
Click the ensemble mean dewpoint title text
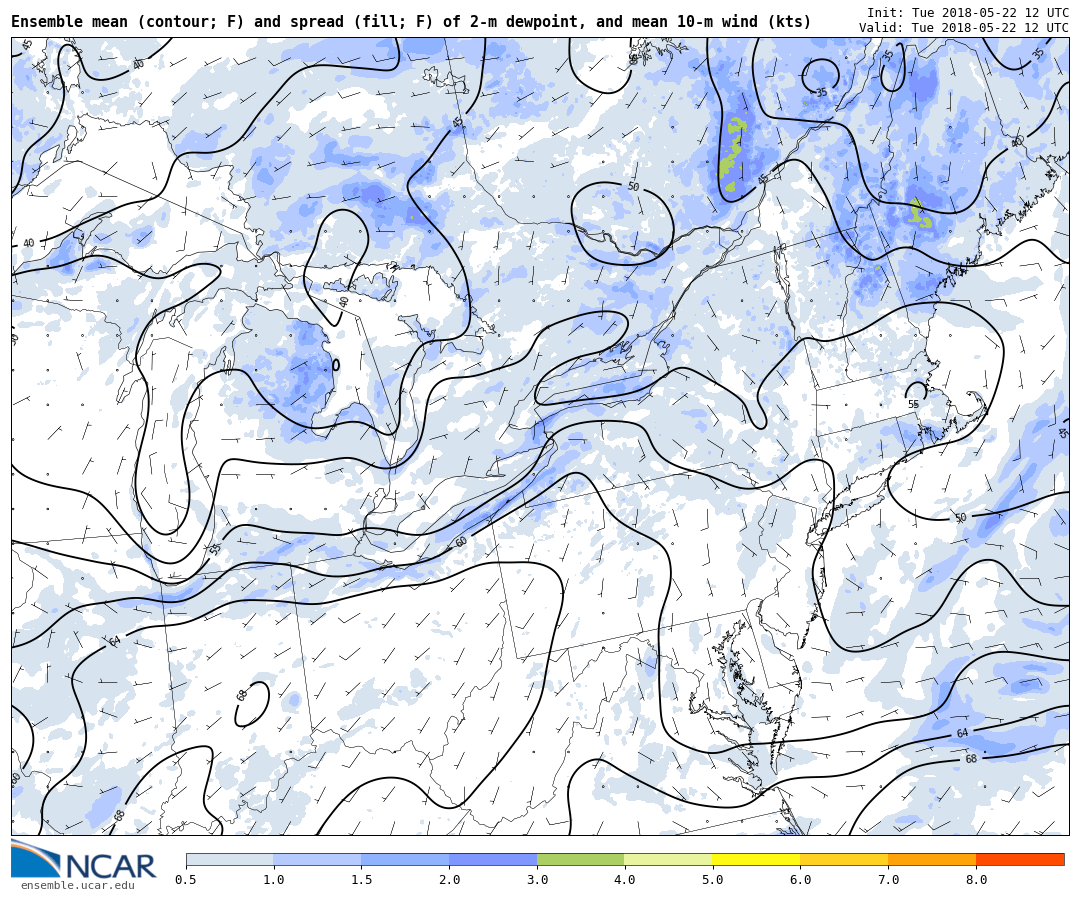pyautogui.click(x=411, y=22)
